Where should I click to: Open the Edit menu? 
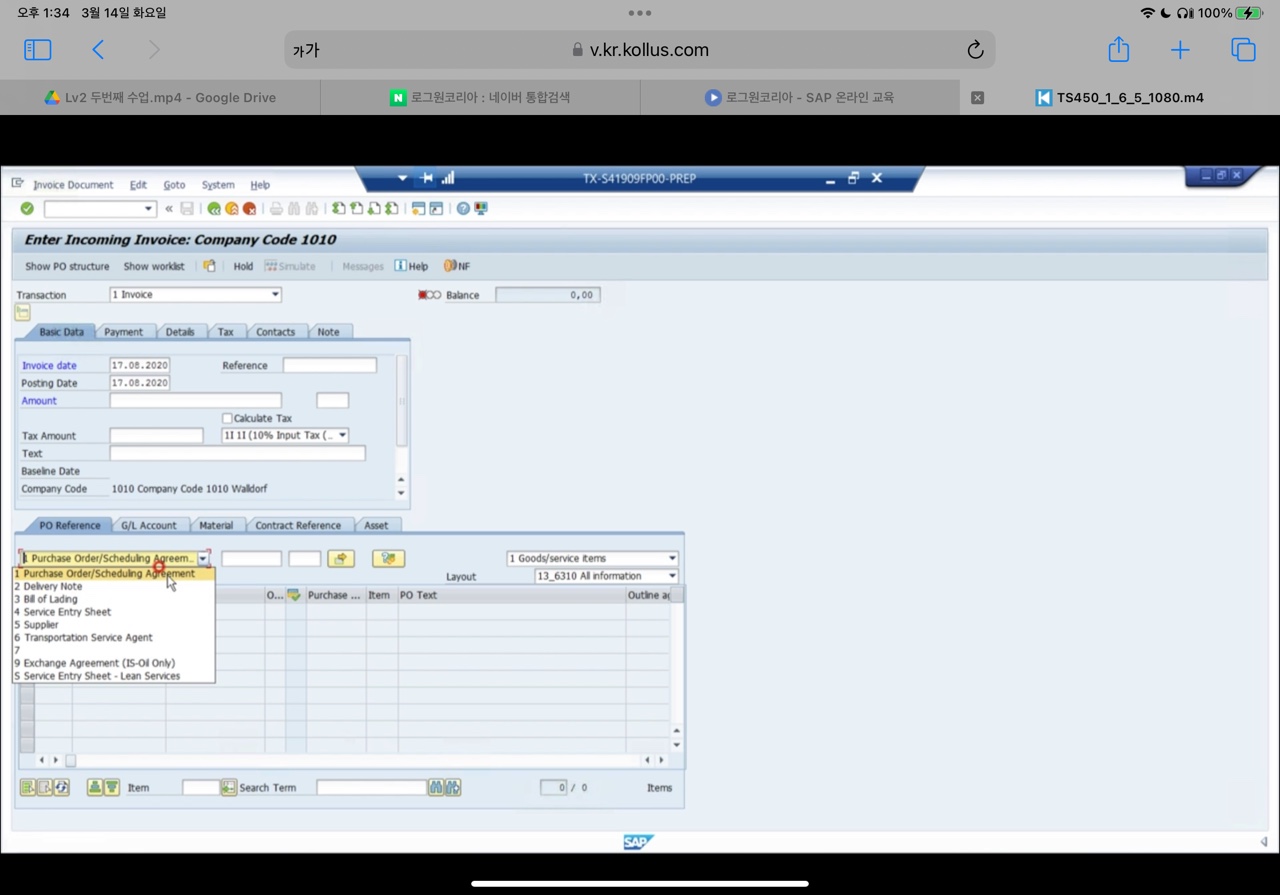(x=138, y=185)
